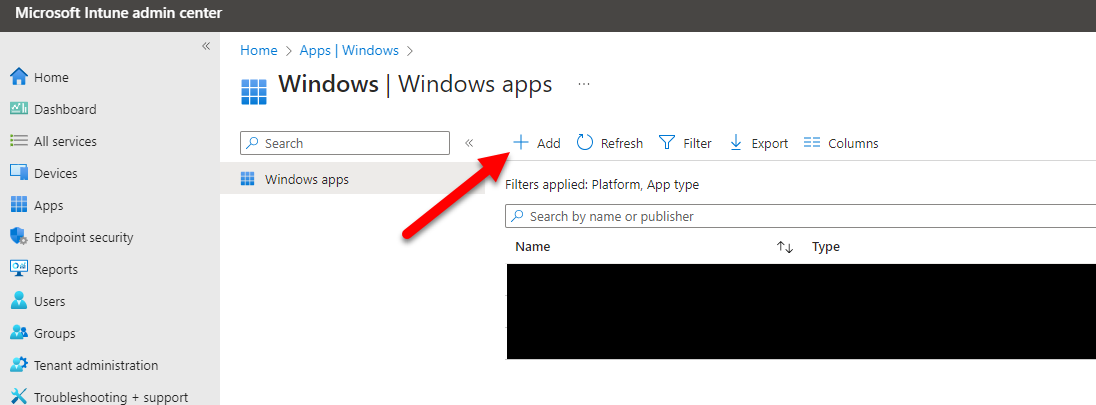This screenshot has height=405, width=1096.
Task: Click the Export button label
Action: click(770, 143)
